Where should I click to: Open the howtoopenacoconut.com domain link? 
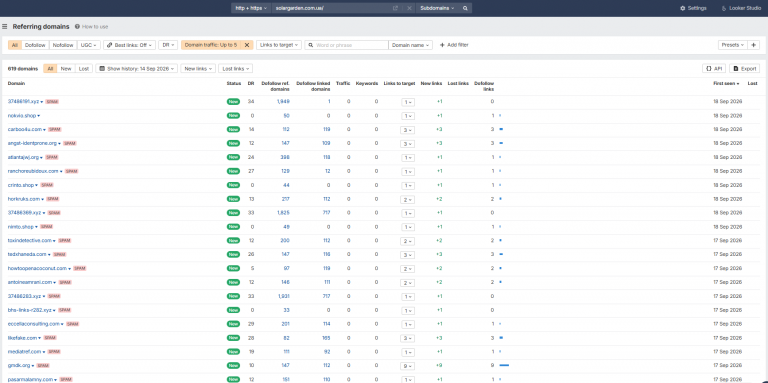[x=37, y=268]
